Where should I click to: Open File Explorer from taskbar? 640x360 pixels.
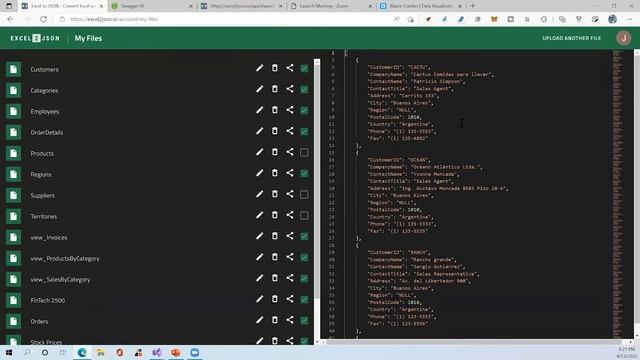point(100,353)
